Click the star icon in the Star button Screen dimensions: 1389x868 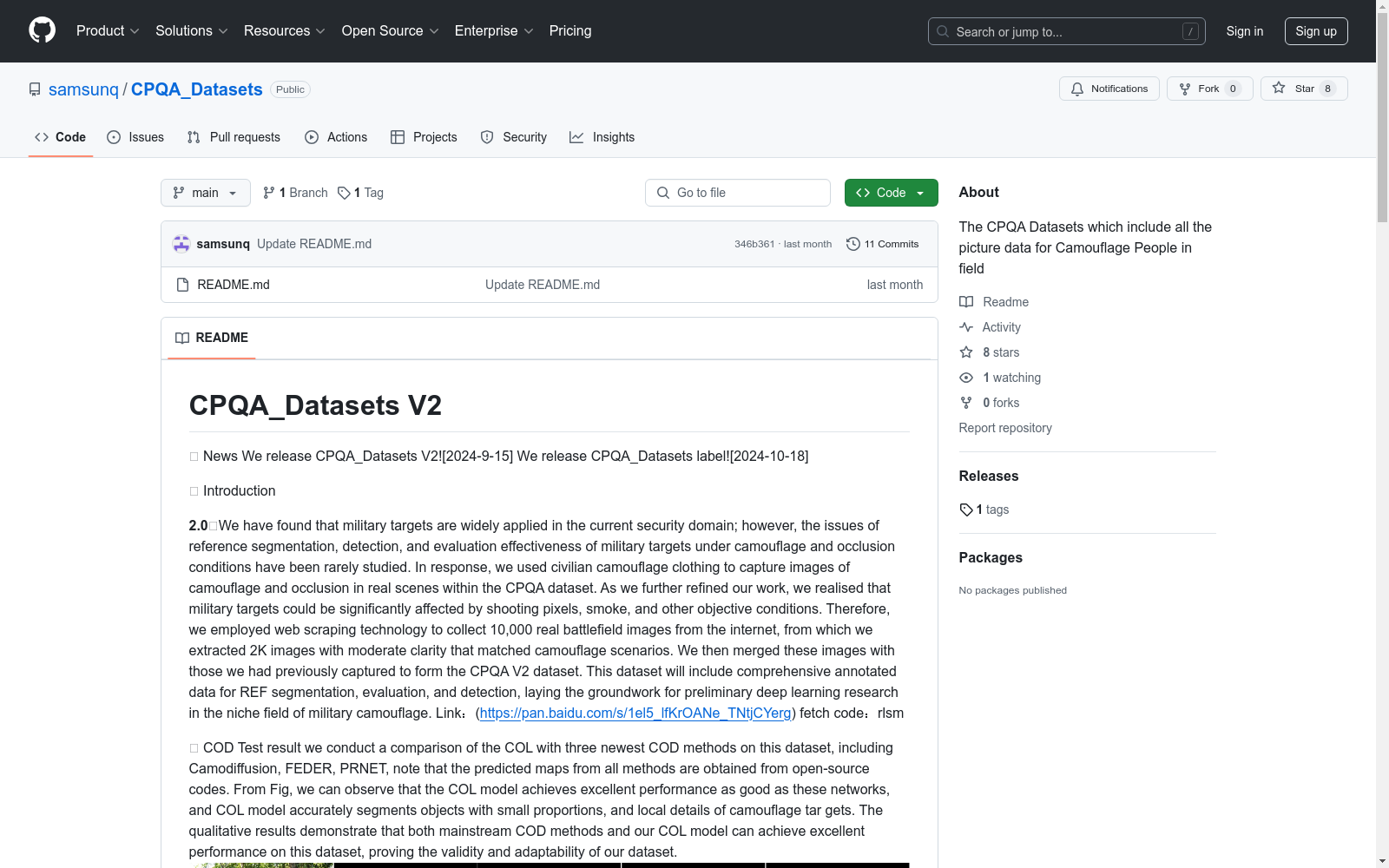pyautogui.click(x=1279, y=88)
